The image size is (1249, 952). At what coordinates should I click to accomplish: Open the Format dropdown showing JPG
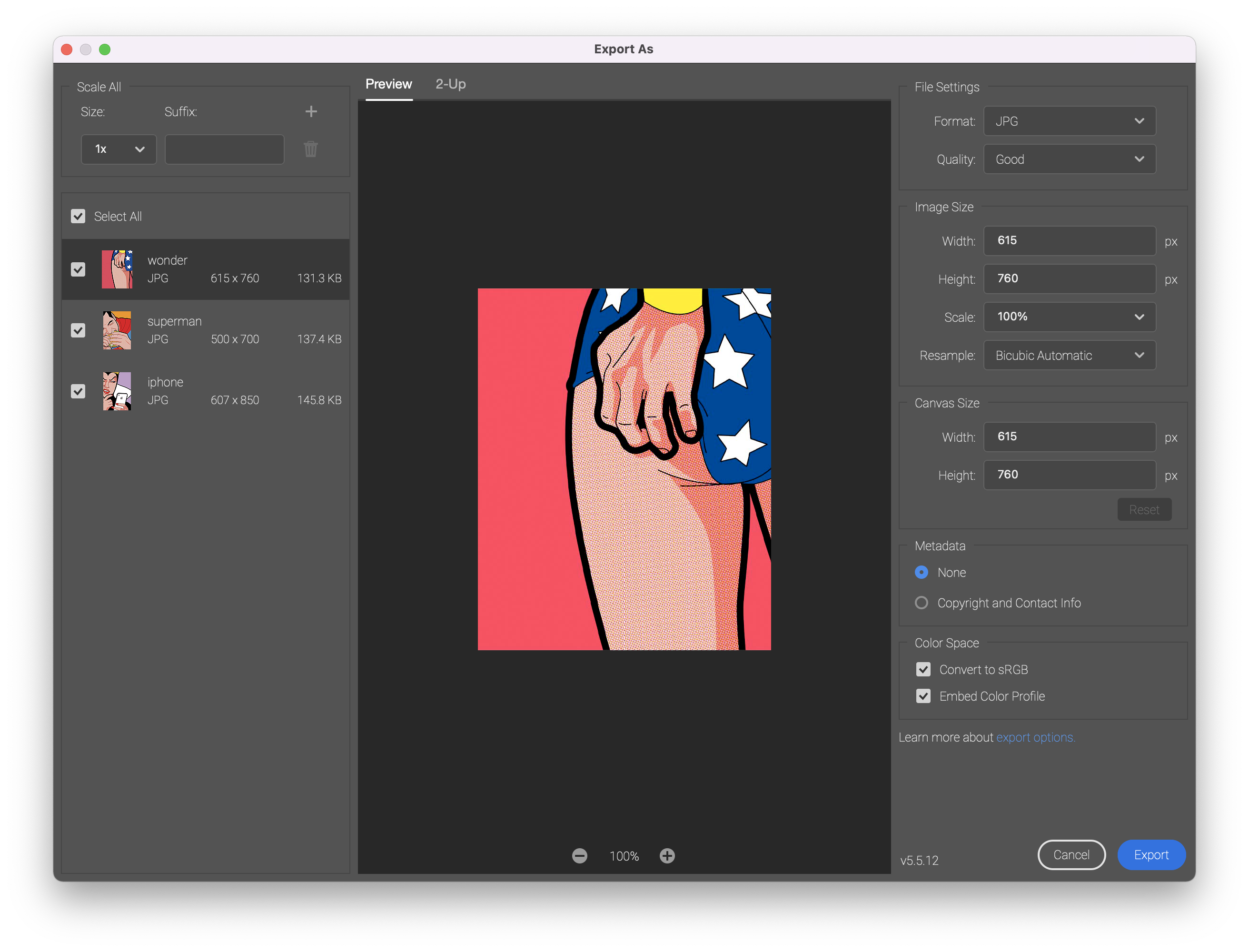(1070, 121)
